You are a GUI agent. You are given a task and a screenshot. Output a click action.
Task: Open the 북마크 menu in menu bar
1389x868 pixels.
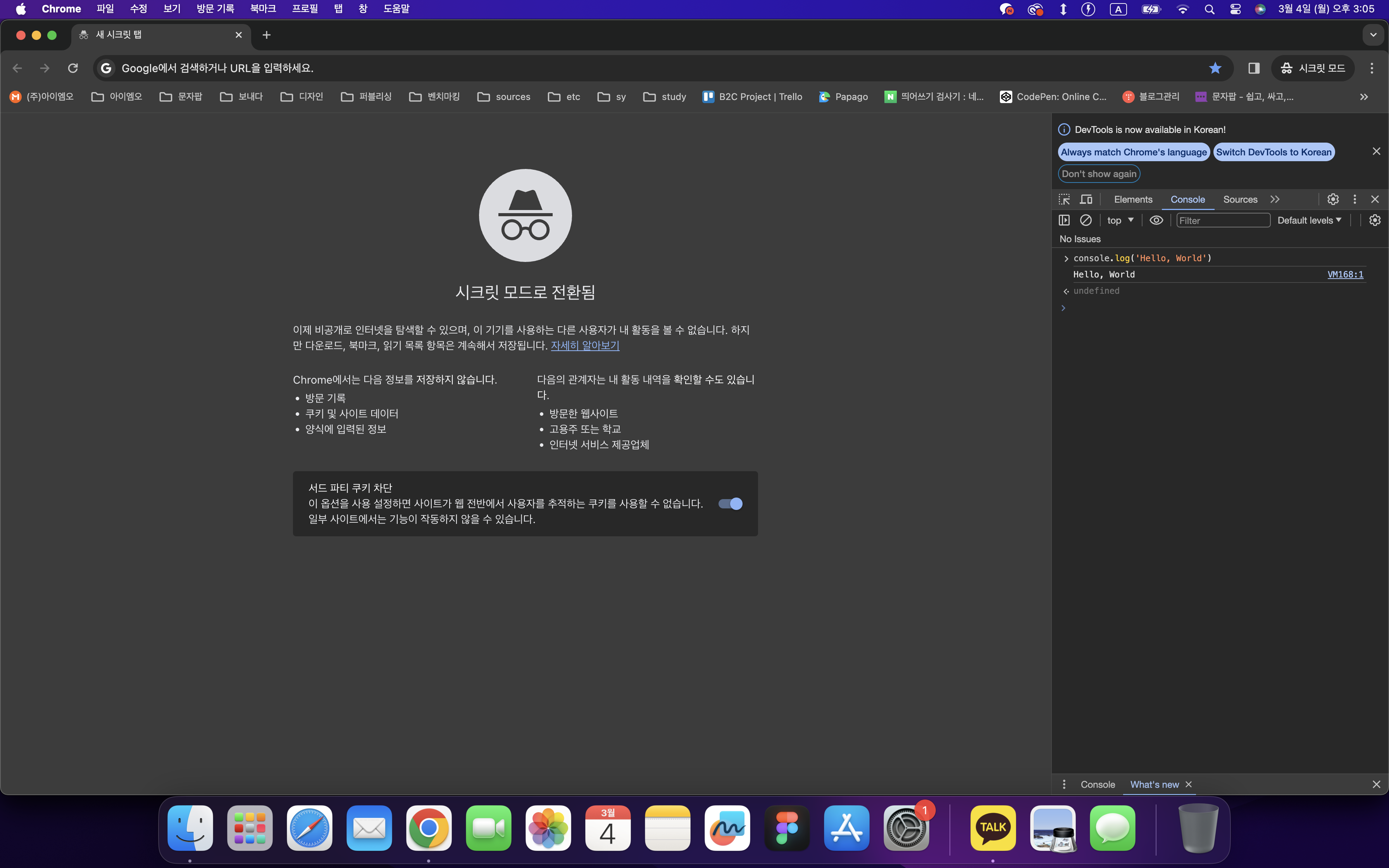(x=263, y=9)
